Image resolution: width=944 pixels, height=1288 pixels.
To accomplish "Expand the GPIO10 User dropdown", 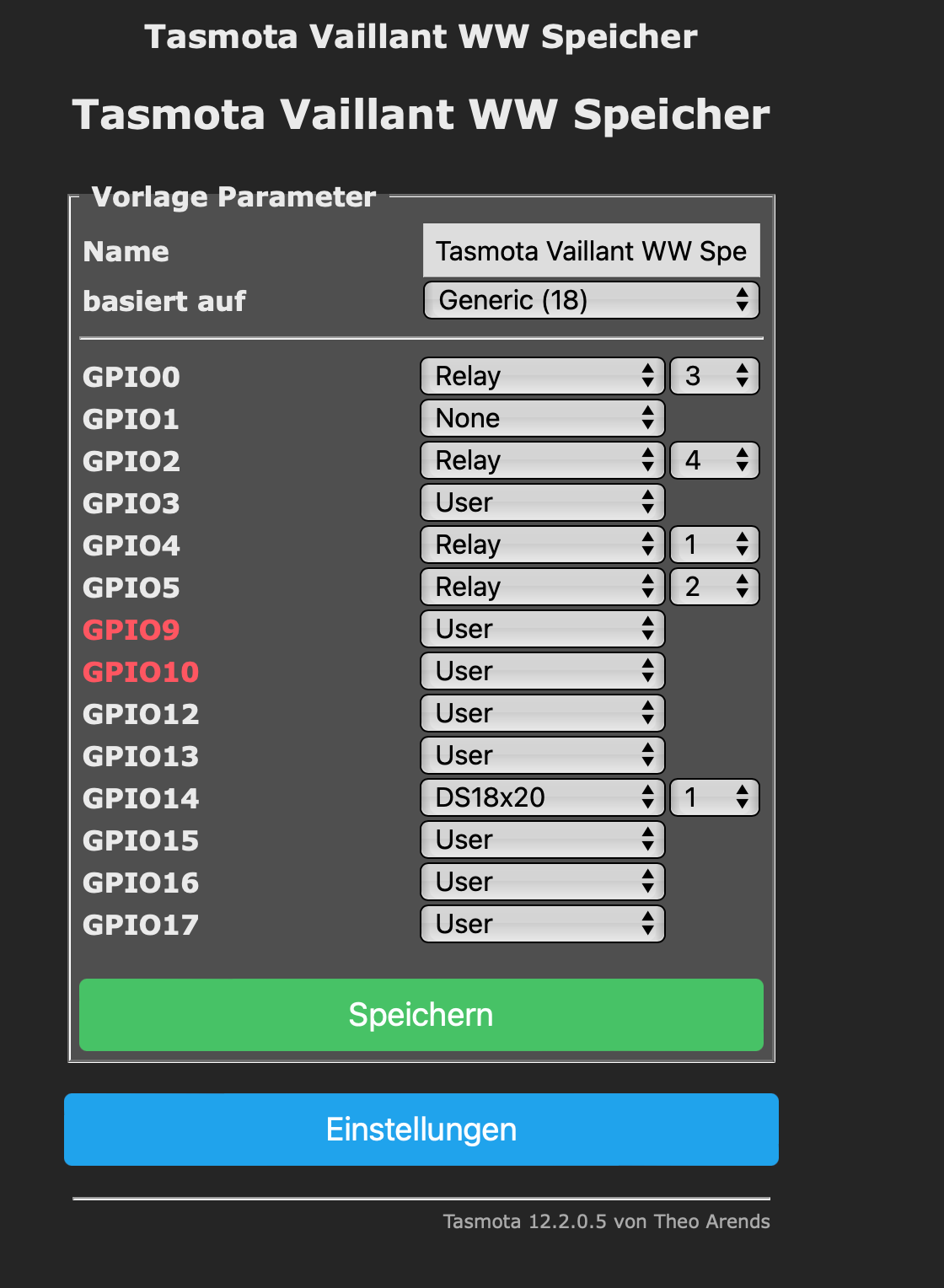I will click(x=542, y=671).
